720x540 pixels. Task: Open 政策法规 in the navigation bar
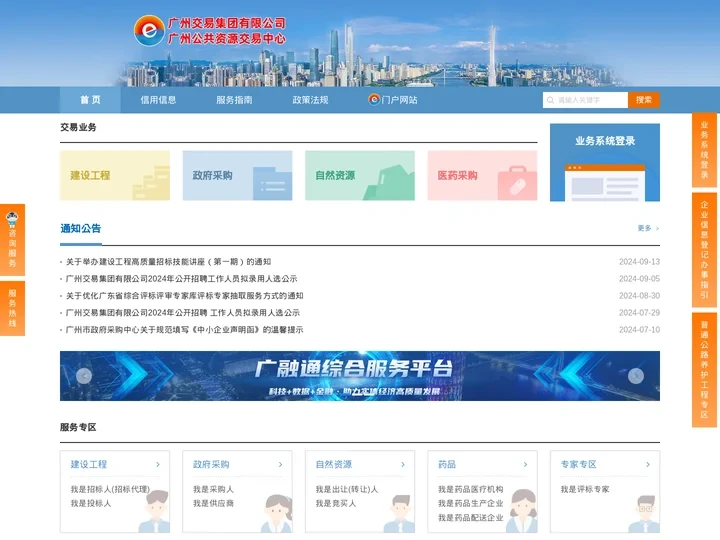(310, 100)
